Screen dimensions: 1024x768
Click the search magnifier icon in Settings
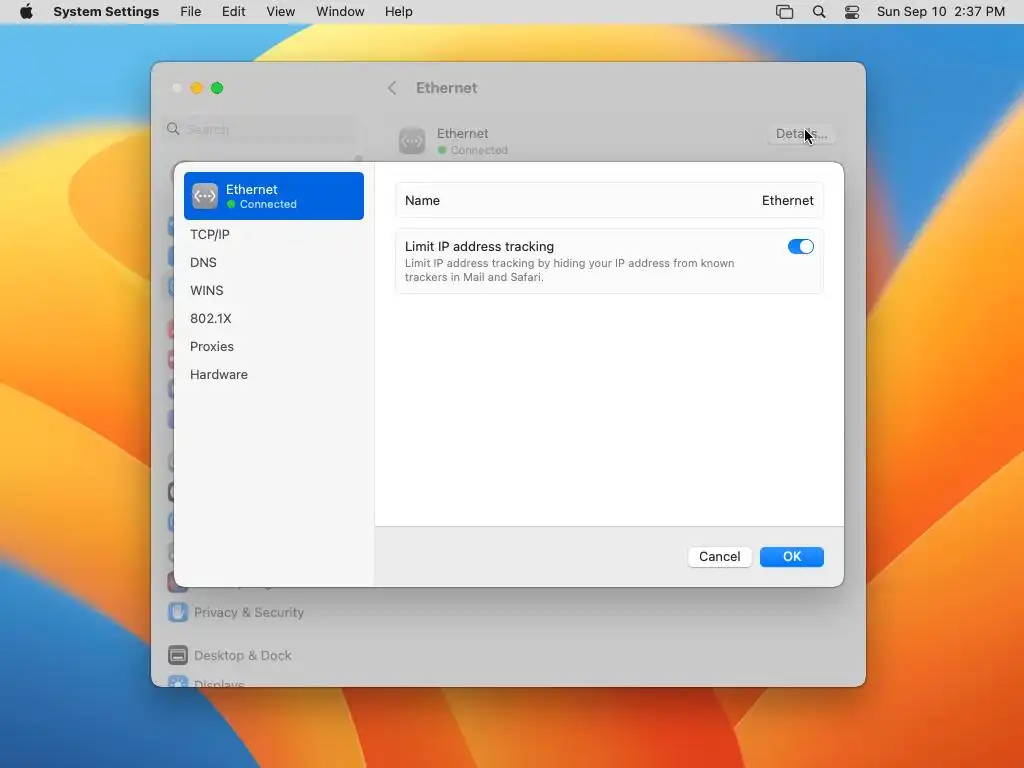(173, 129)
